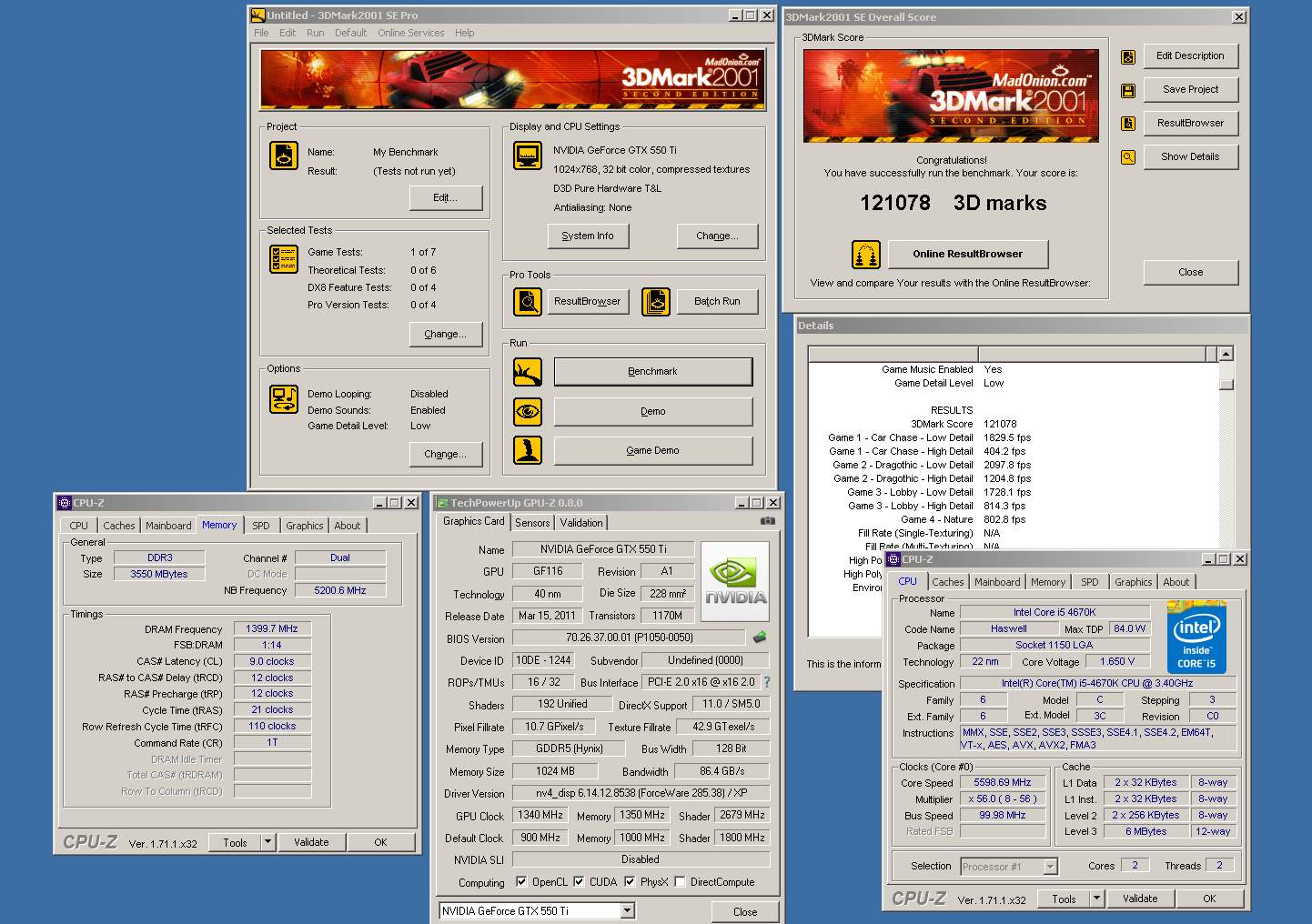
Task: Switch to Validation tab in GPU-Z
Action: (581, 523)
